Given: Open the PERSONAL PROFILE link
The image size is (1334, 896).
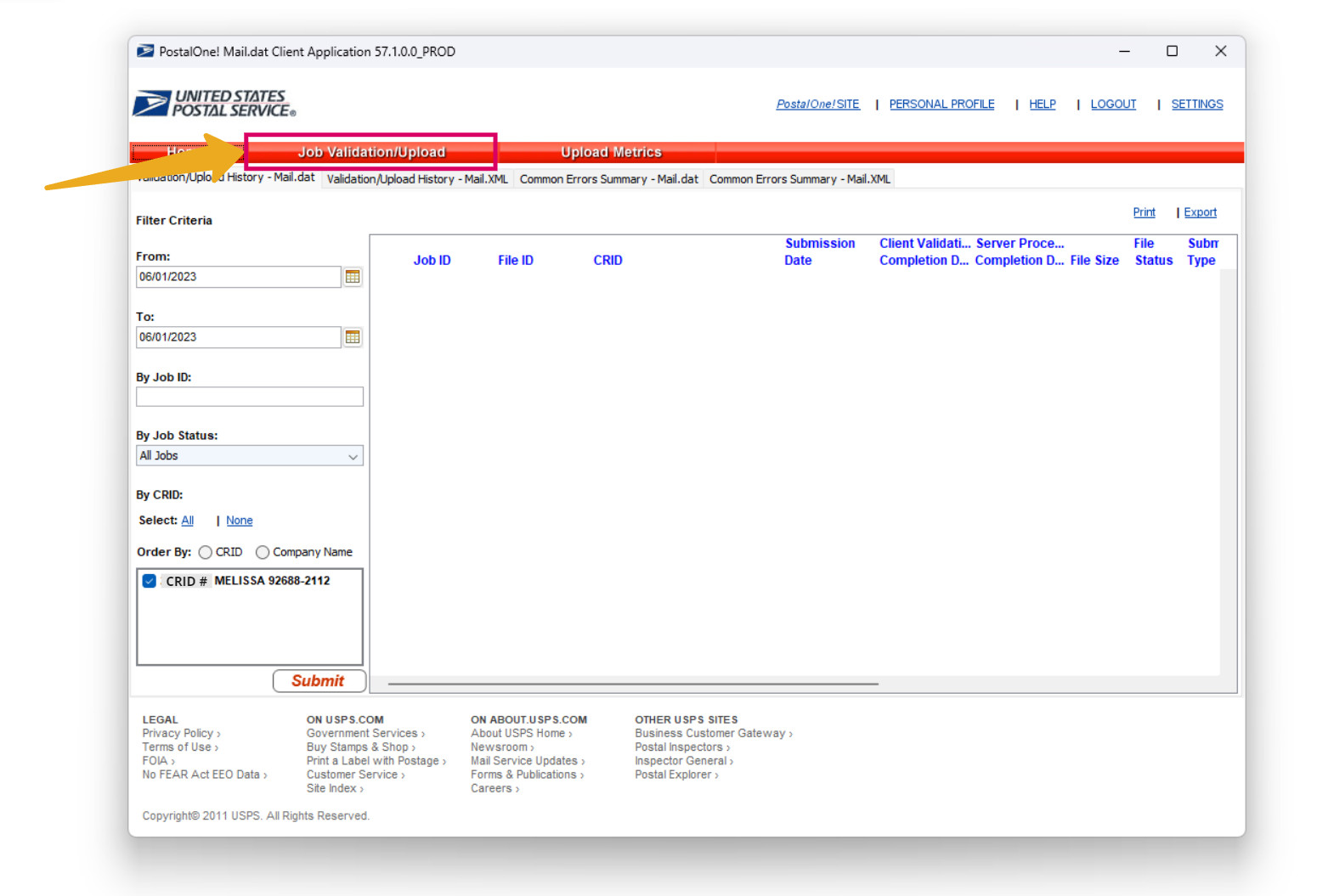Looking at the screenshot, I should pyautogui.click(x=941, y=104).
